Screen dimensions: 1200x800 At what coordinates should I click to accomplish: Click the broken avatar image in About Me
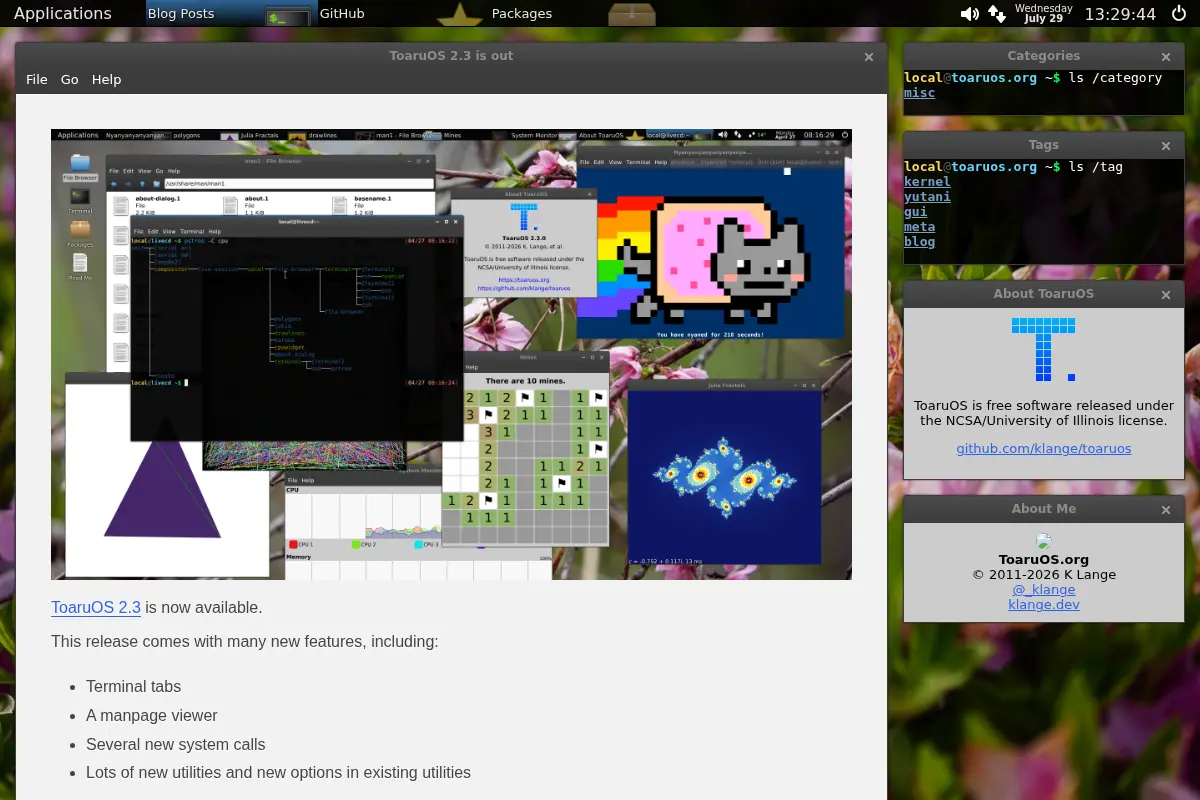point(1044,541)
